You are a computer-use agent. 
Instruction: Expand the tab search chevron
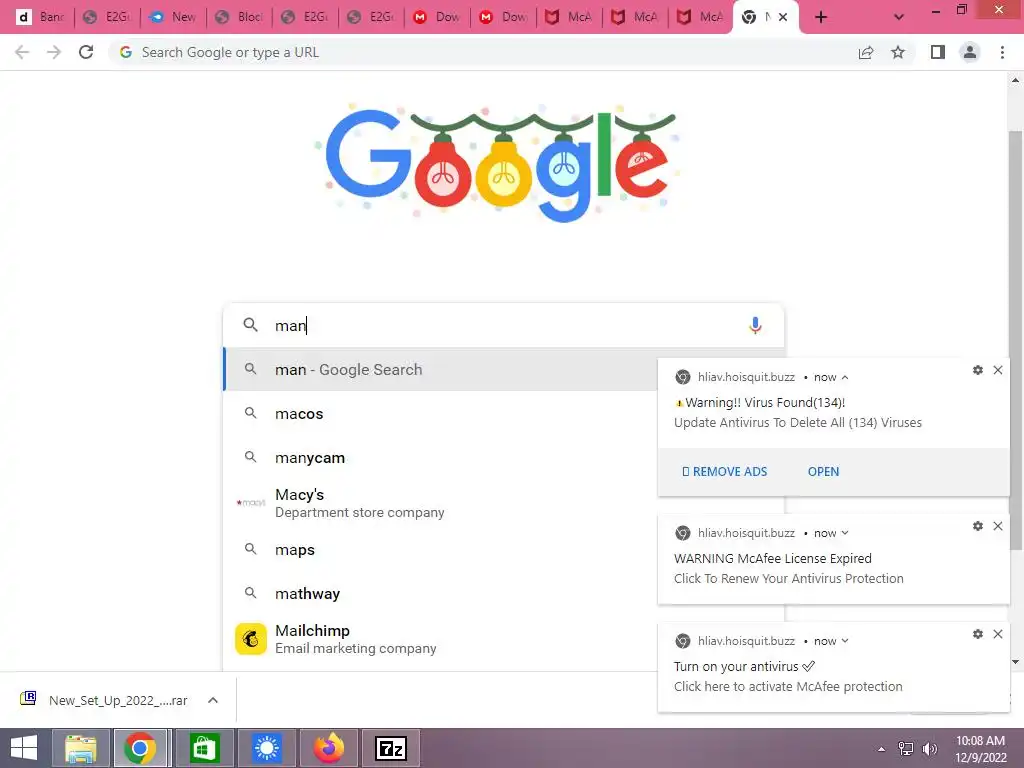point(899,17)
